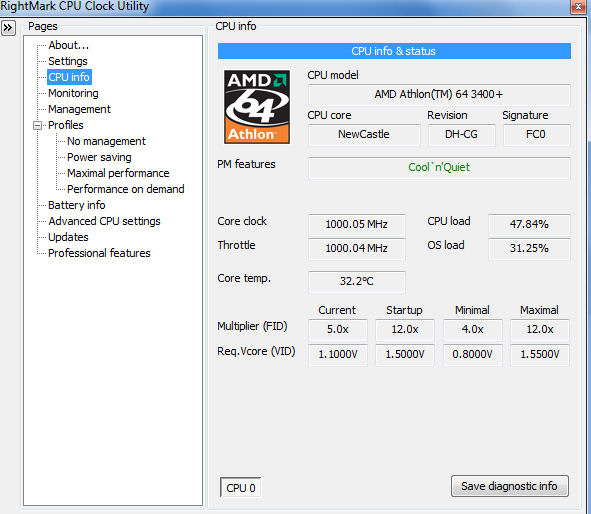Open the Settings page

pos(68,61)
